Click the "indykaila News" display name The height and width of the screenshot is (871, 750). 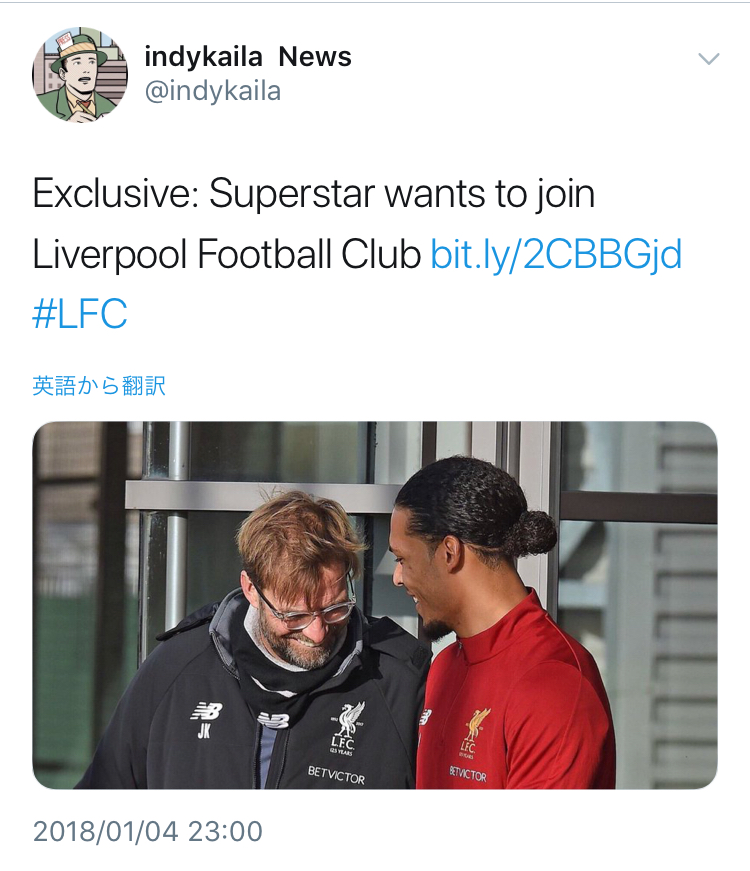(x=248, y=57)
